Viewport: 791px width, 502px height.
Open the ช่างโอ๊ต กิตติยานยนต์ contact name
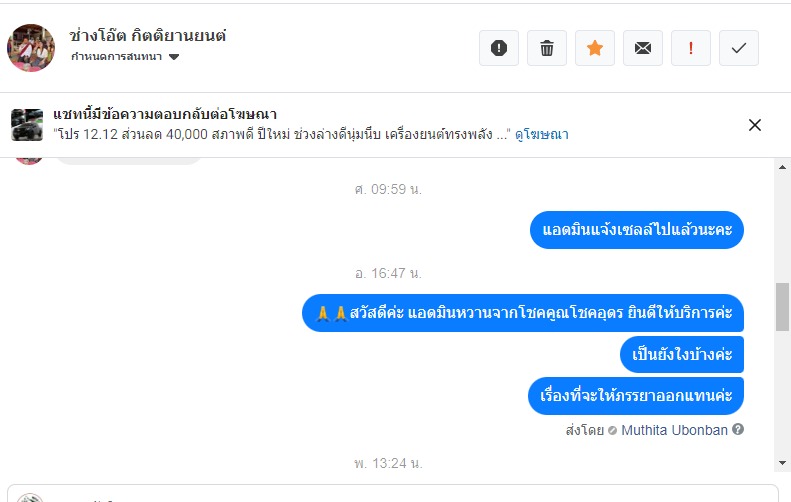(x=148, y=35)
